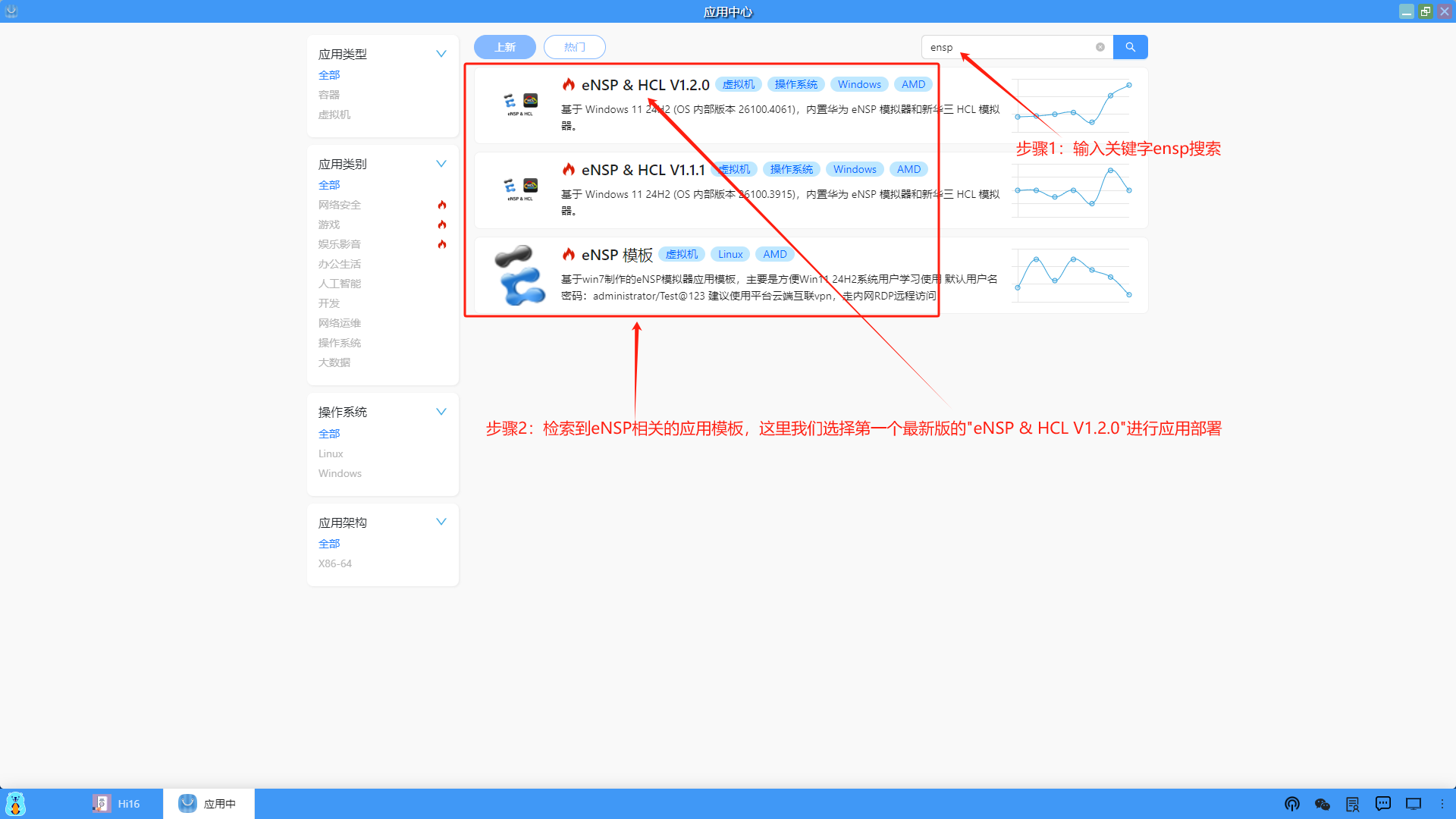Open the document certificate taskbar icon
This screenshot has height=819, width=1456.
click(1353, 804)
